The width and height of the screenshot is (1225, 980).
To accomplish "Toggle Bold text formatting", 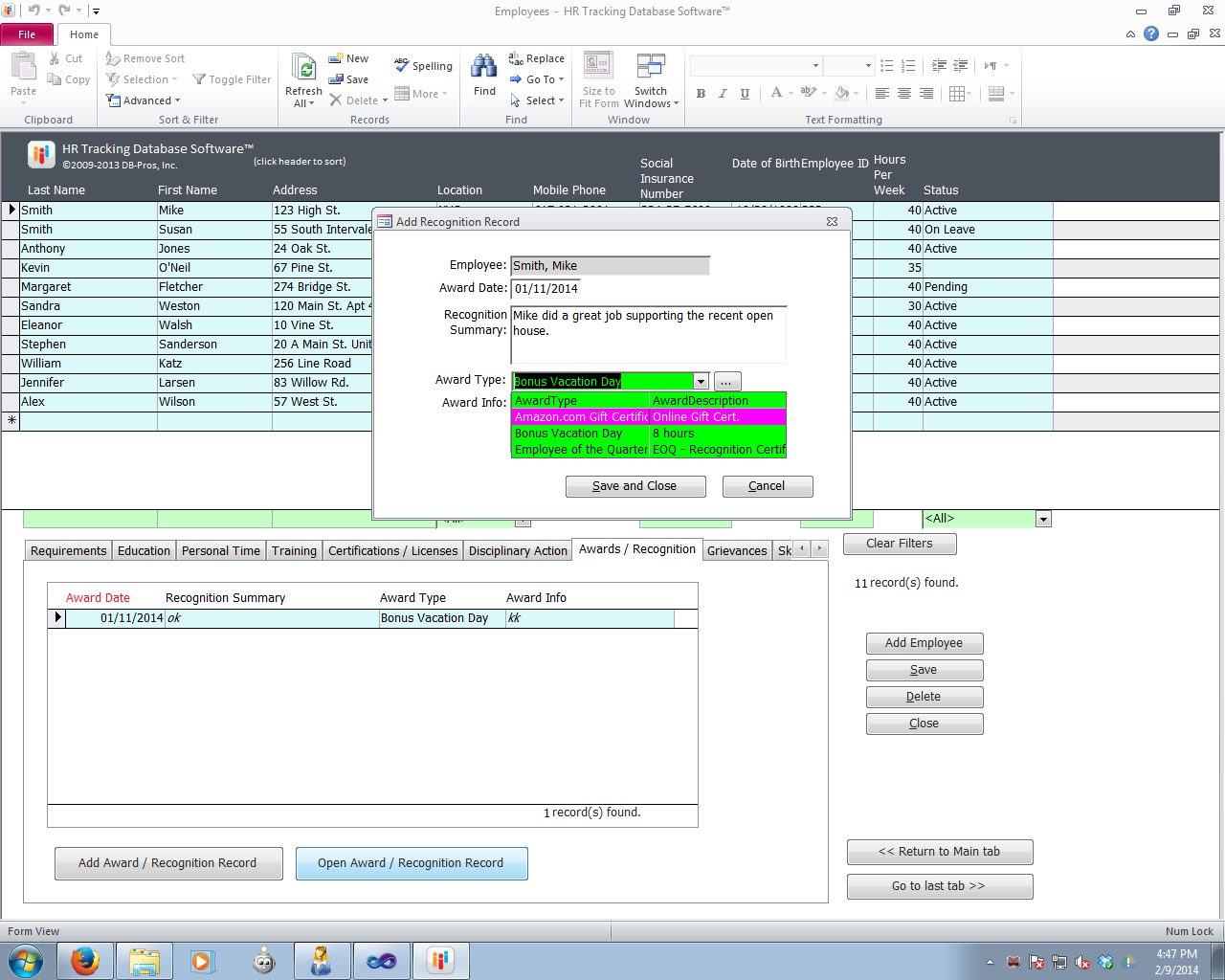I will pyautogui.click(x=701, y=93).
